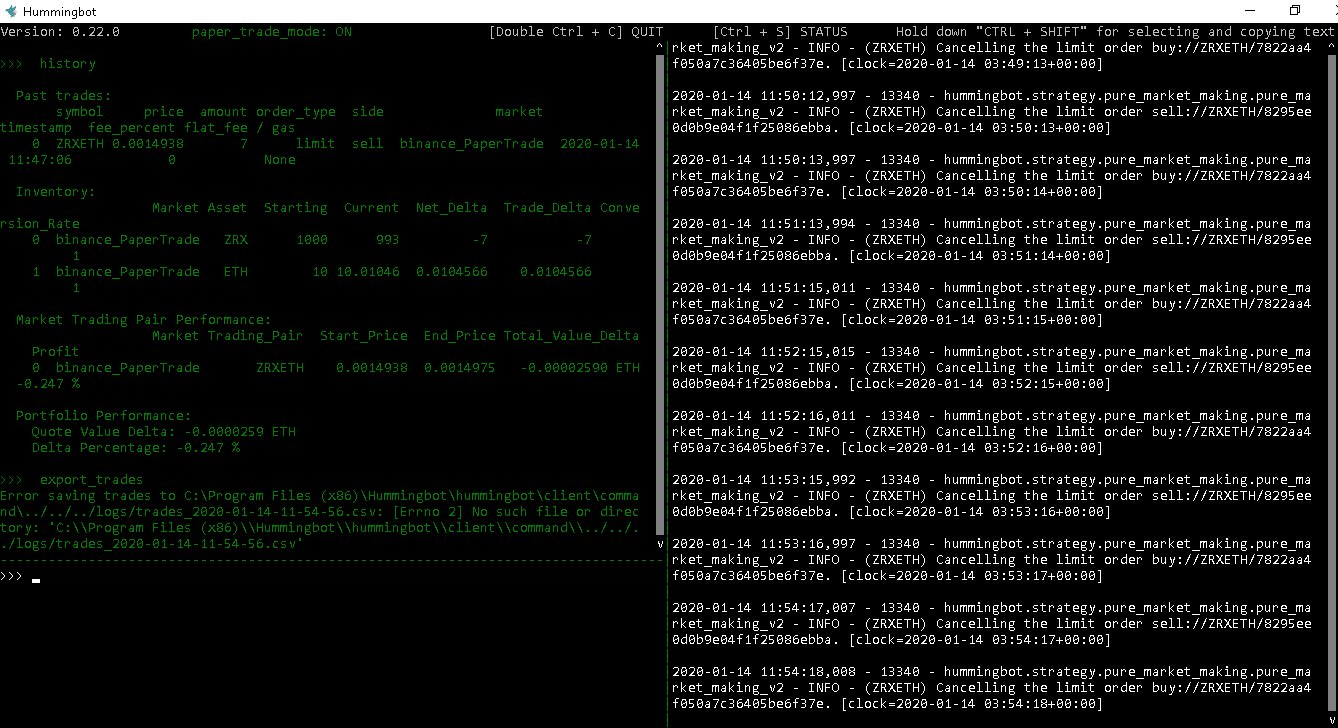Click the "Portfolio Performance:" heading

104,416
